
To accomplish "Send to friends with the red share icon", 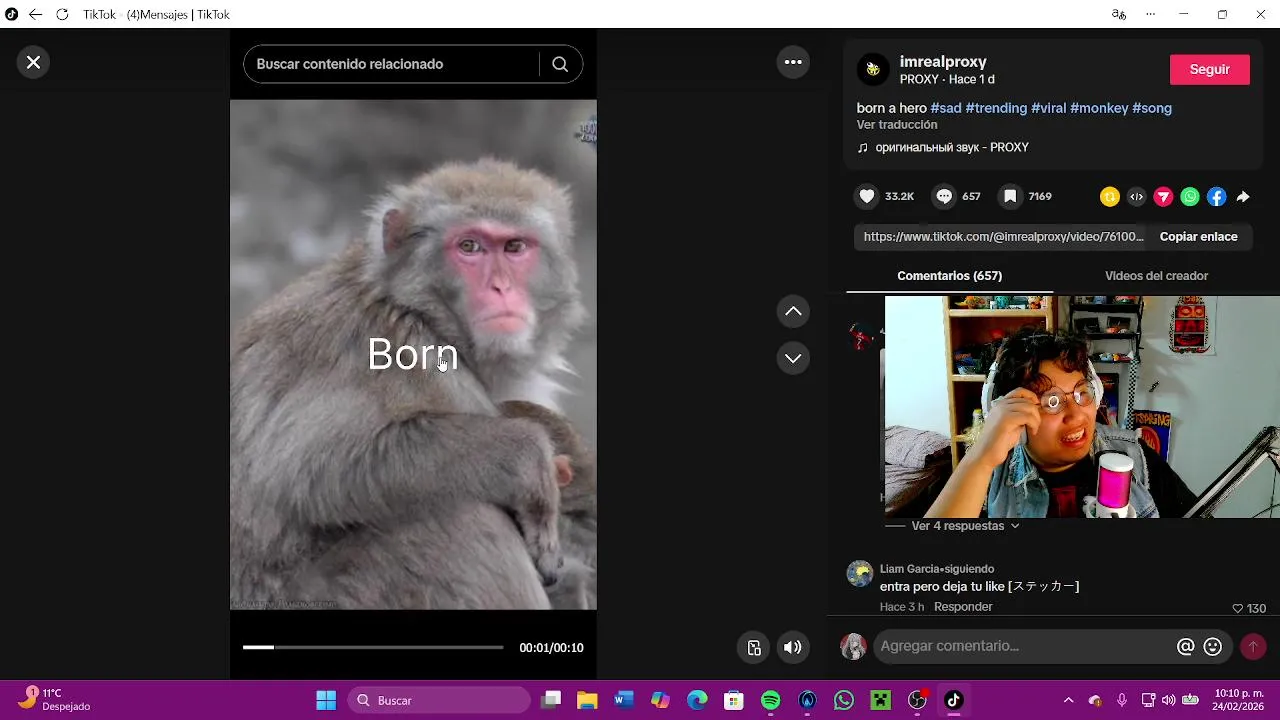I will [1163, 197].
